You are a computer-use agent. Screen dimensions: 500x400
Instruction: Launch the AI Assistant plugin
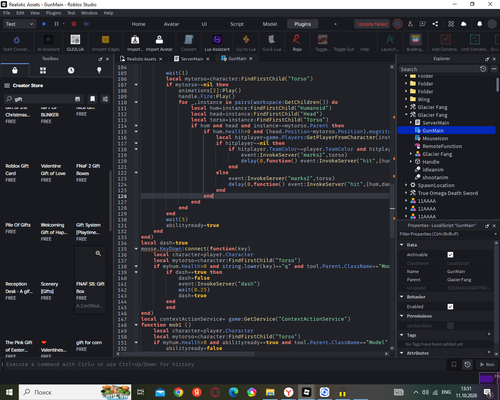(48, 43)
